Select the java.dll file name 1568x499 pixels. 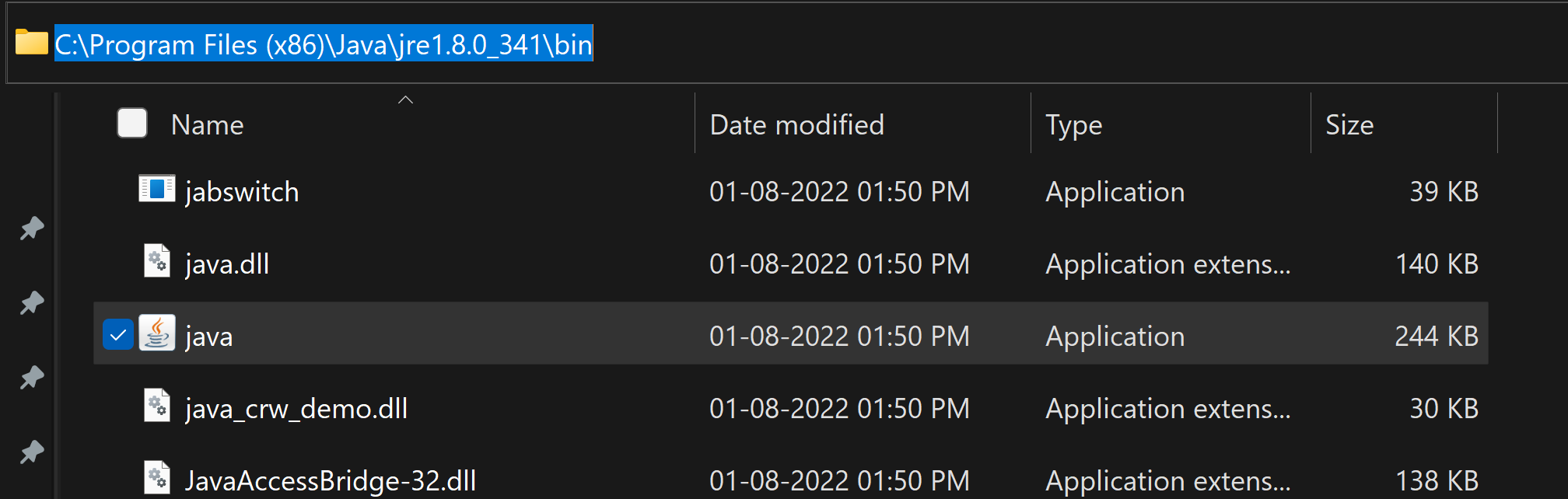(x=227, y=264)
